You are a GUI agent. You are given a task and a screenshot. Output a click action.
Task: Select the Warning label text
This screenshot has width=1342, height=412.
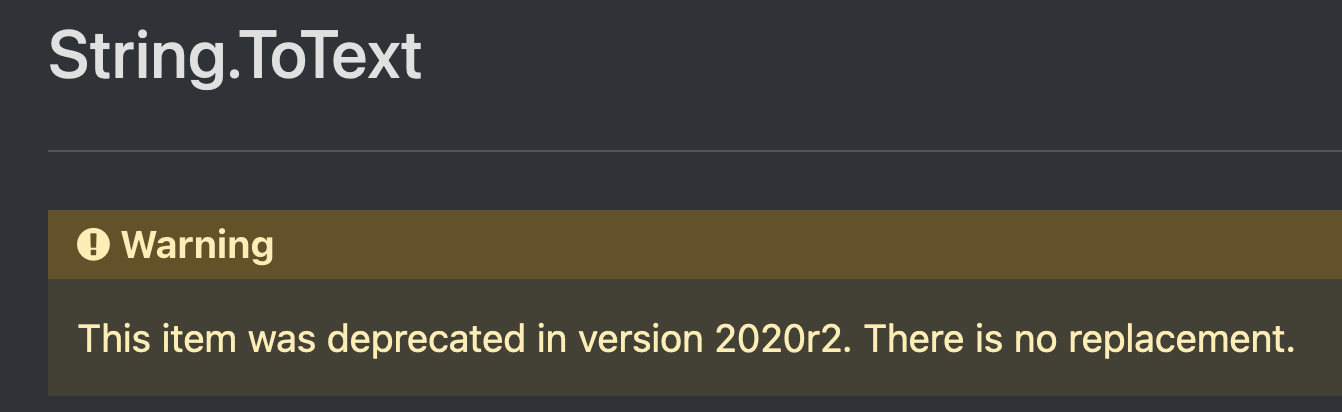[x=197, y=244]
